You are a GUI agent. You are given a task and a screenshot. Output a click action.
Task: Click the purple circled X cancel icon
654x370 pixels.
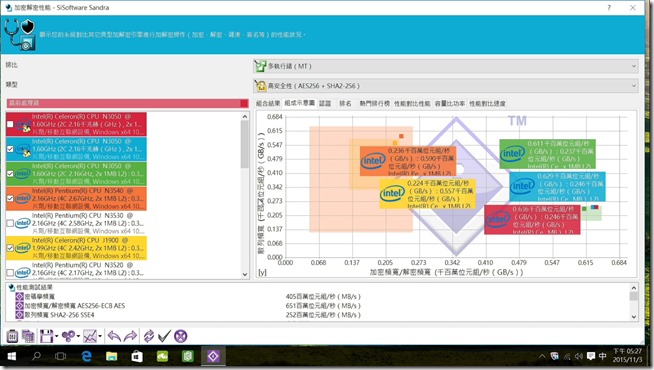(x=181, y=336)
